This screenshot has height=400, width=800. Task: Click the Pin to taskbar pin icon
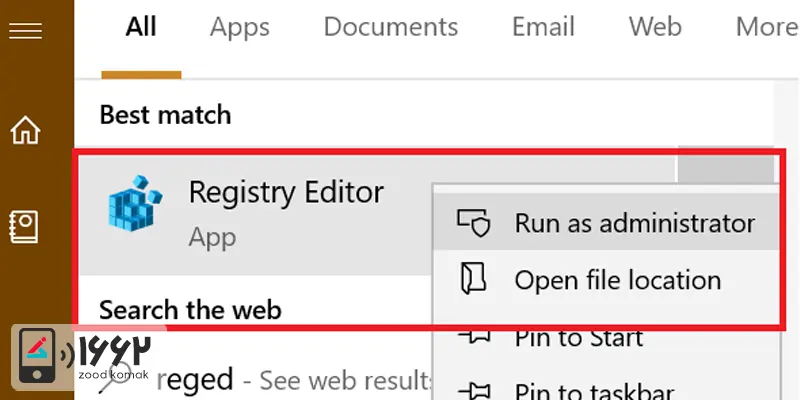coord(471,390)
